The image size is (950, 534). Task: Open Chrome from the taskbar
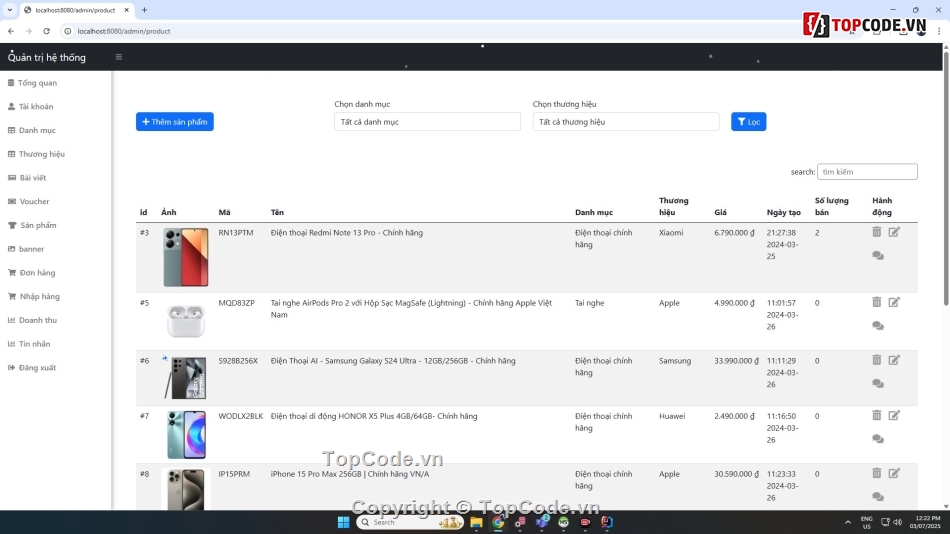click(498, 522)
